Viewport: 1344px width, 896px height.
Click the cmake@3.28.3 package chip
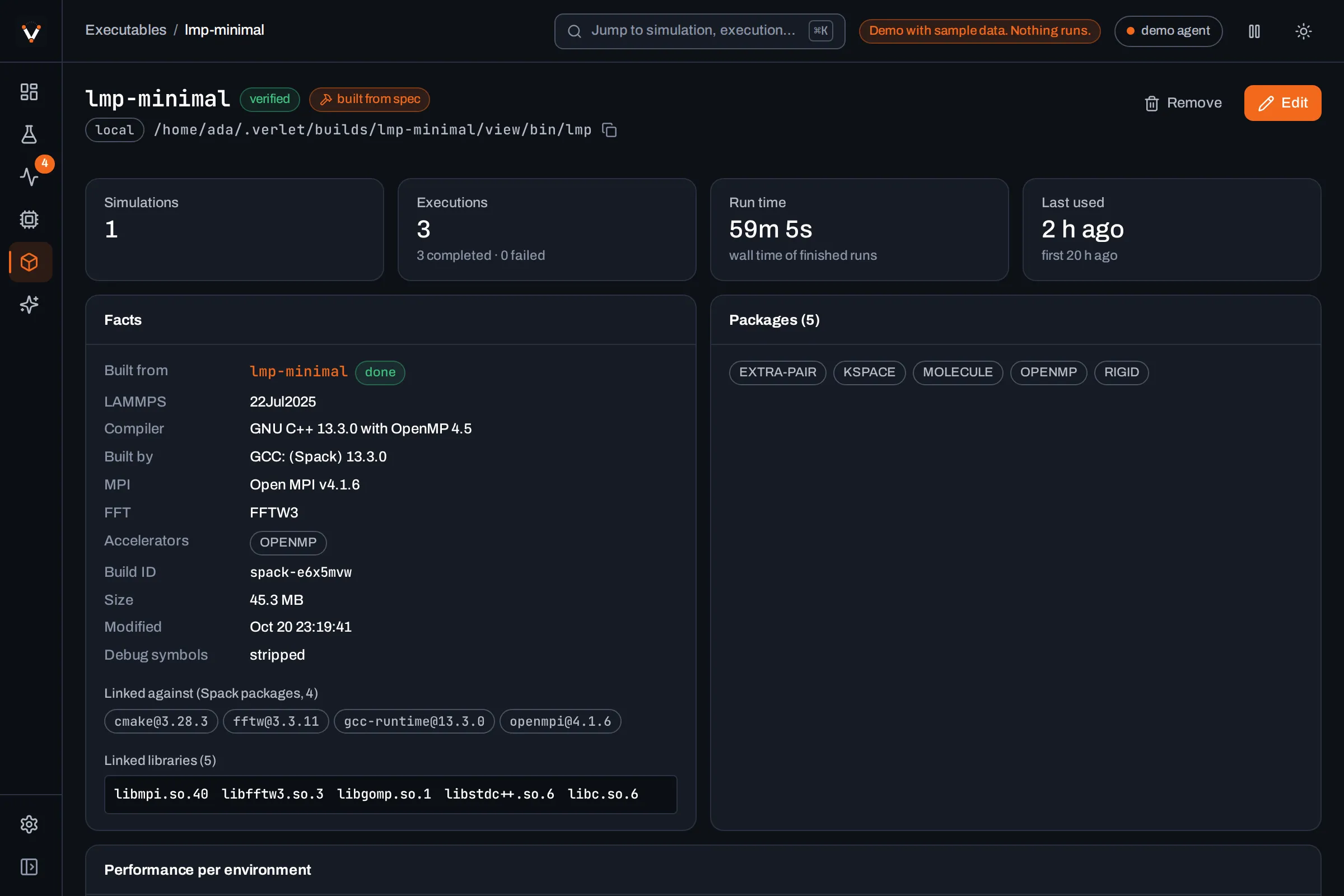[161, 722]
